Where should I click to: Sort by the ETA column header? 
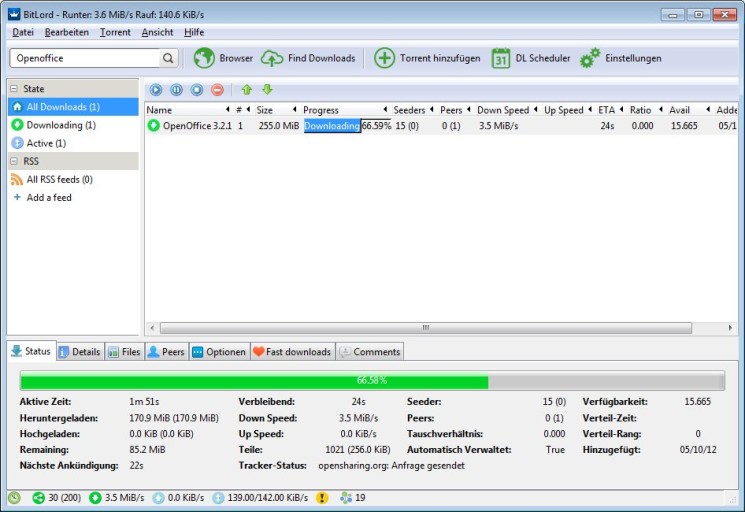coord(610,110)
